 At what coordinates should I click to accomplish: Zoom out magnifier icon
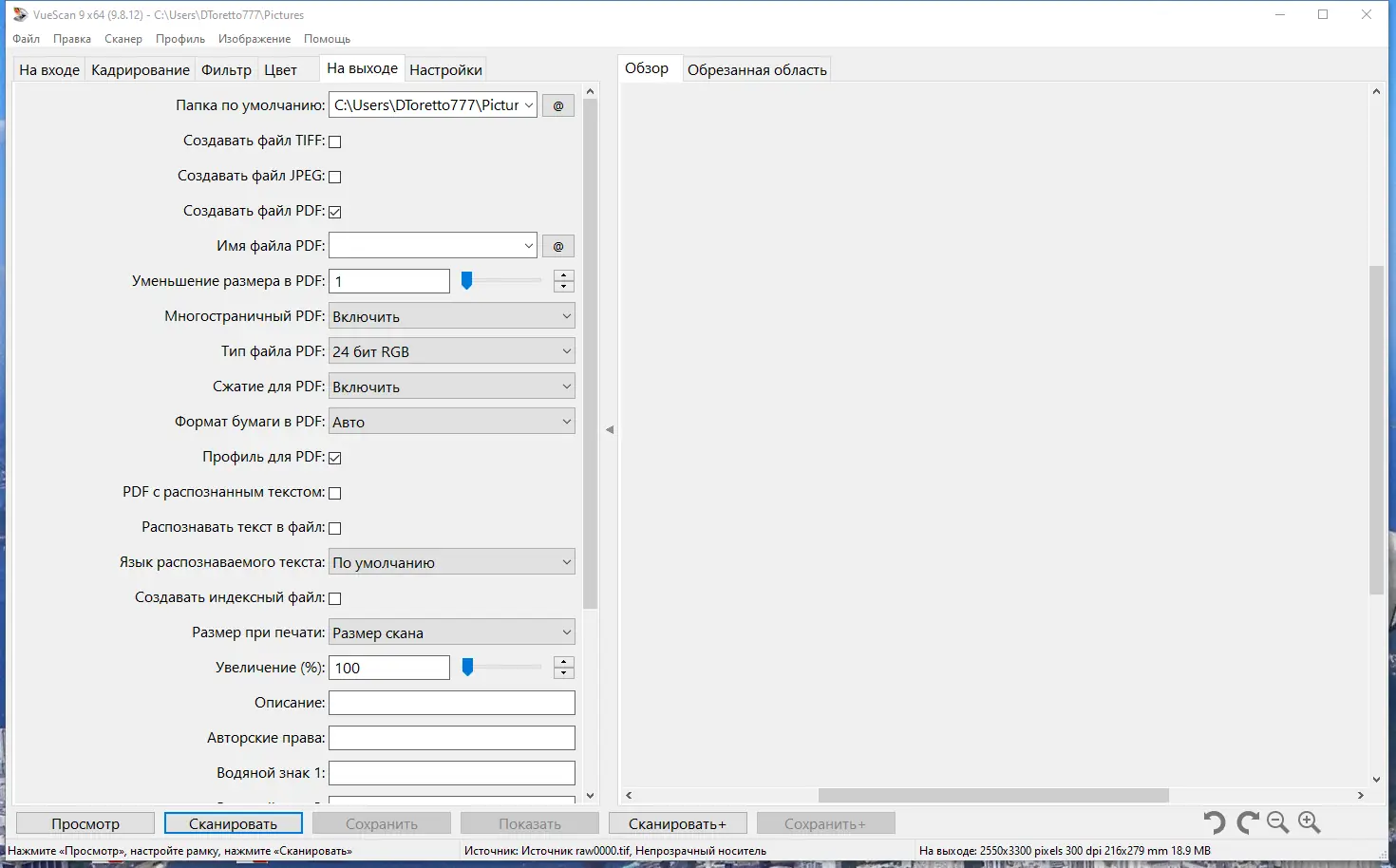pyautogui.click(x=1278, y=822)
